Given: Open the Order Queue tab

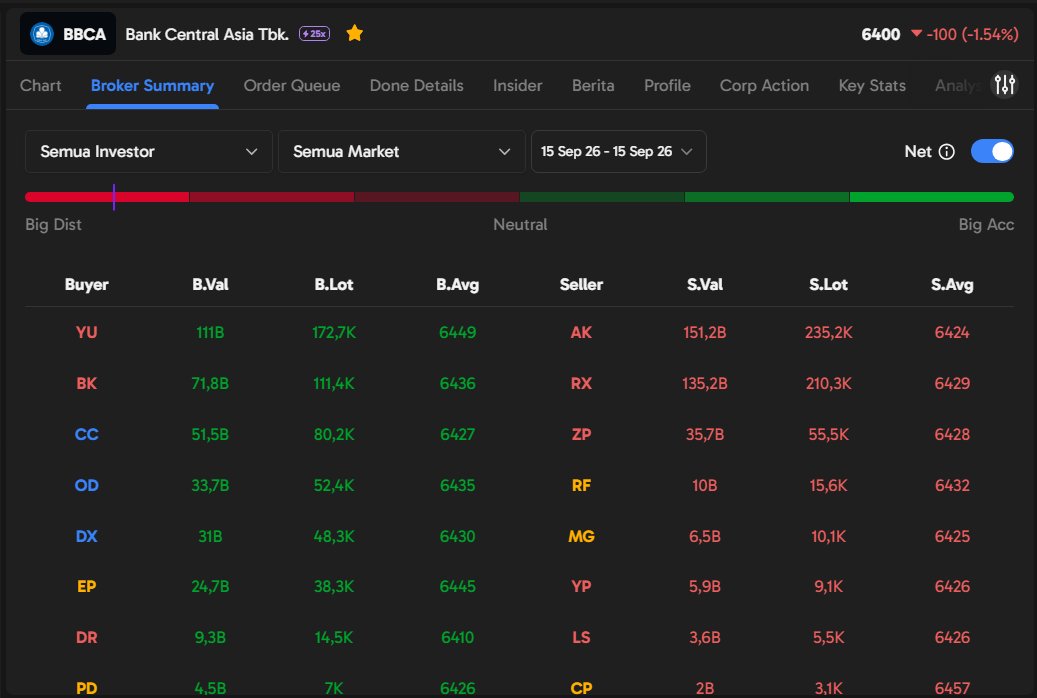Looking at the screenshot, I should pos(292,85).
